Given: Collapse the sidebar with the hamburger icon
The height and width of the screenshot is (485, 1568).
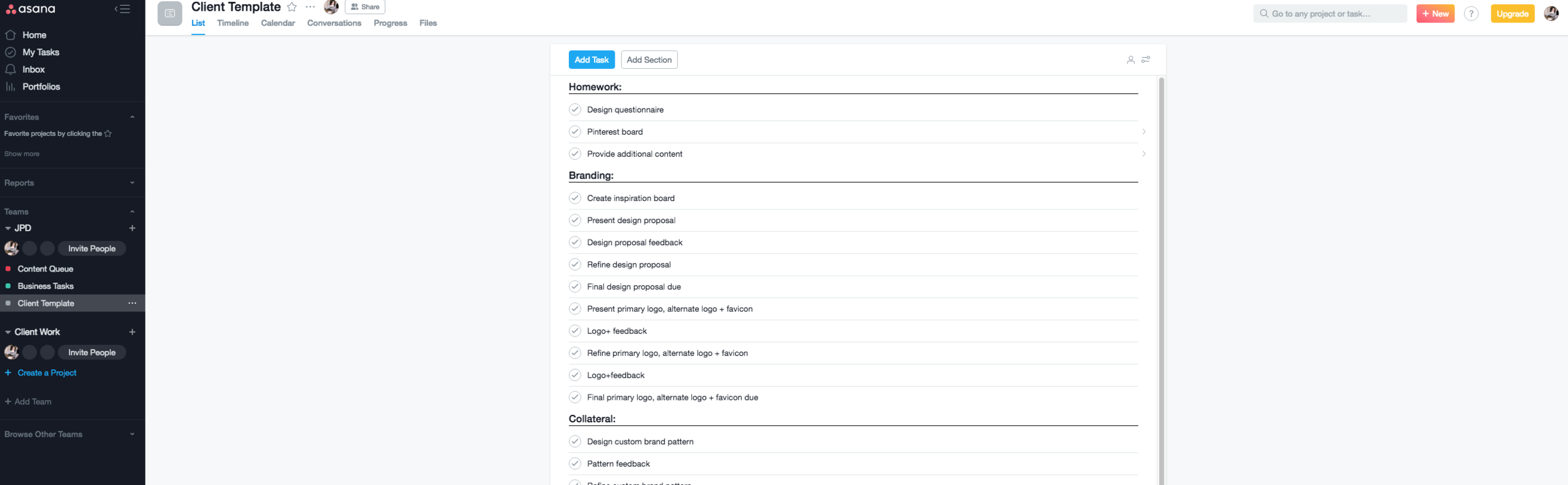Looking at the screenshot, I should 122,9.
